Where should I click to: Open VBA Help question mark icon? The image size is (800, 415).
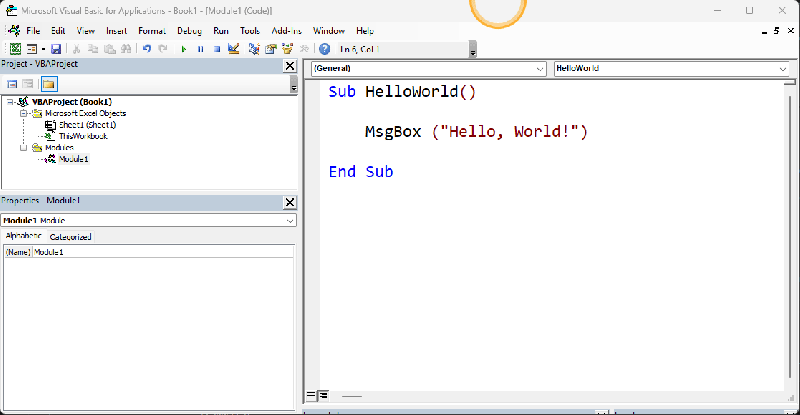click(x=324, y=49)
